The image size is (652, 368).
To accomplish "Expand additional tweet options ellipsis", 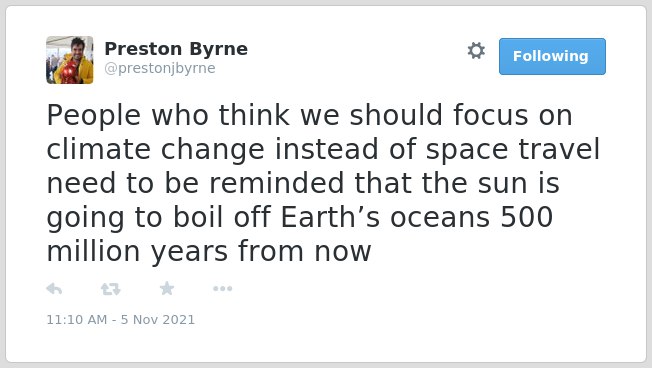I will (222, 289).
